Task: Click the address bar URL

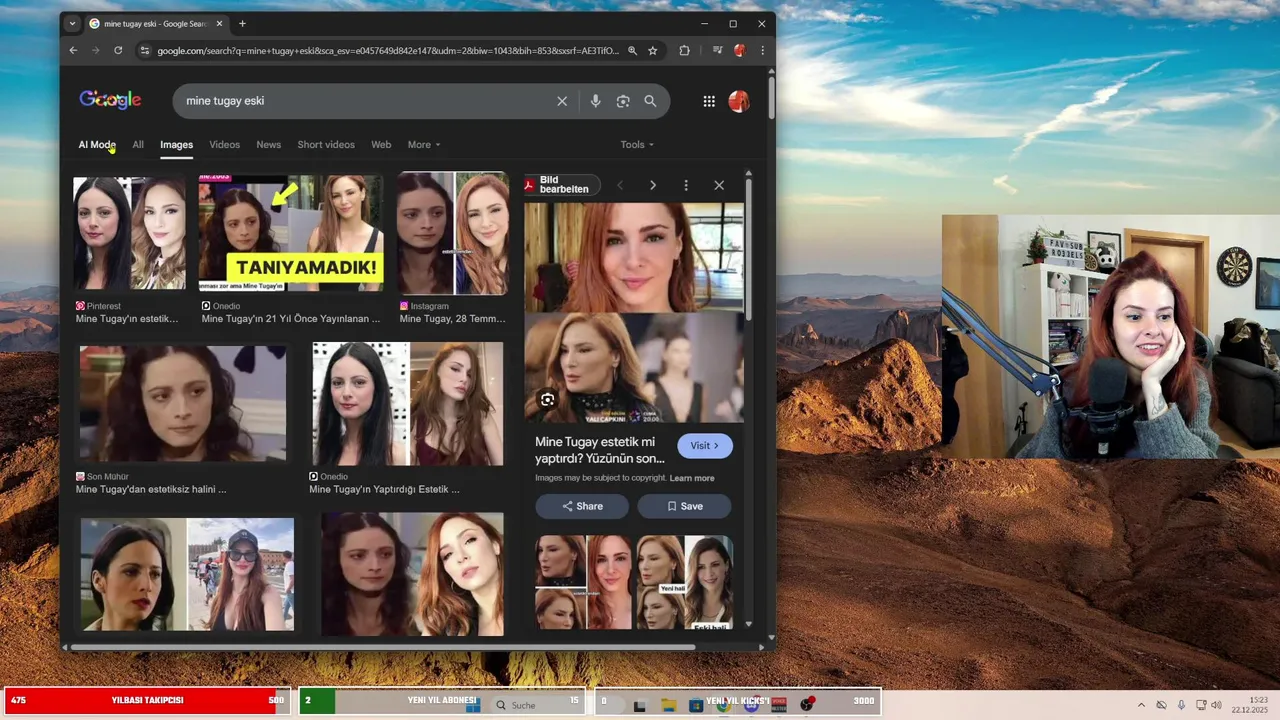Action: (x=388, y=50)
